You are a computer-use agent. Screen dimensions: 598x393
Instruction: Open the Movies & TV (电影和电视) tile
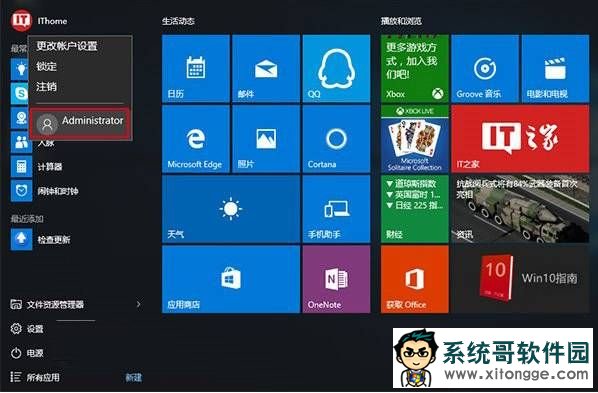[555, 69]
